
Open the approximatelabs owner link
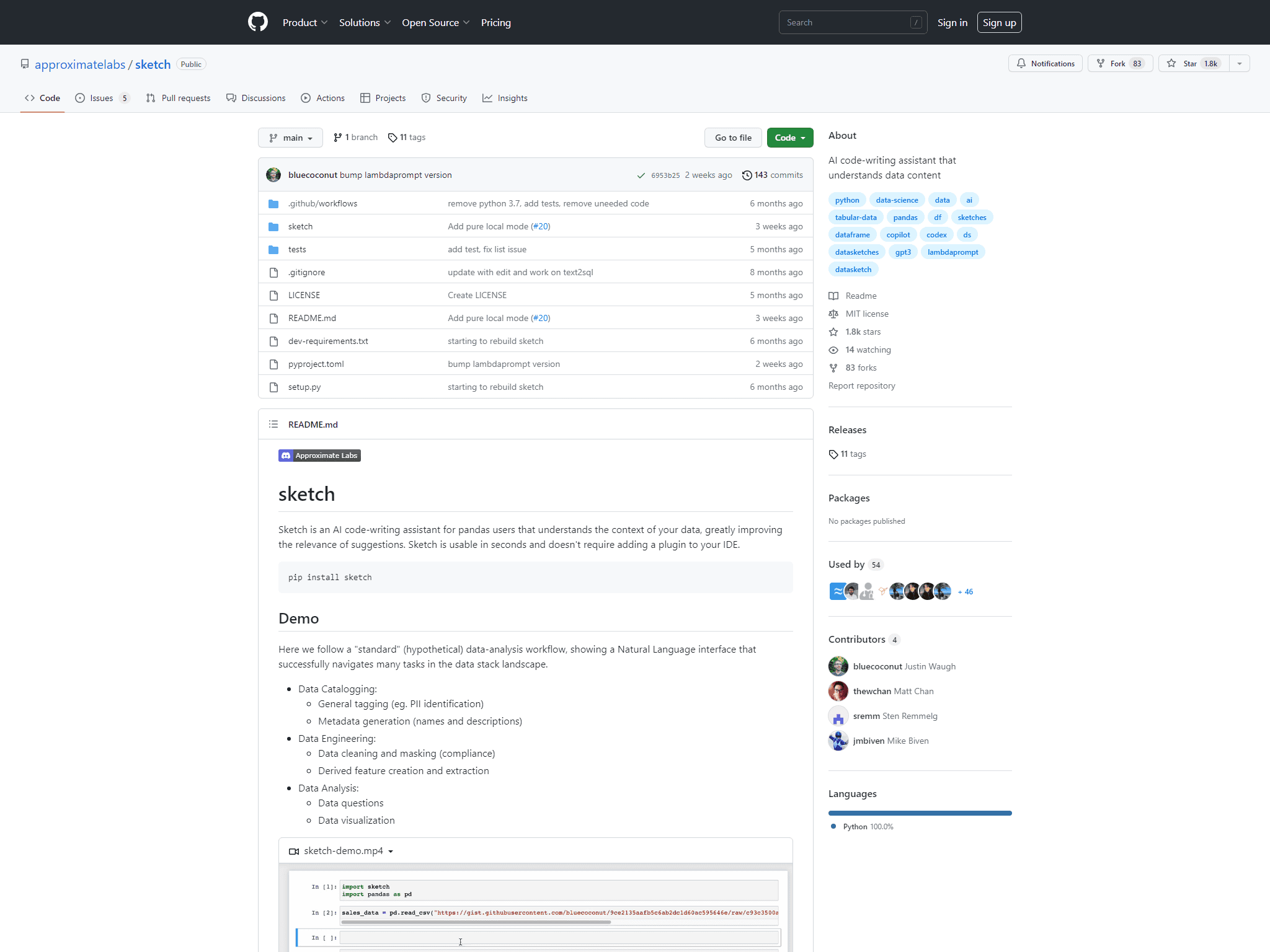tap(80, 64)
